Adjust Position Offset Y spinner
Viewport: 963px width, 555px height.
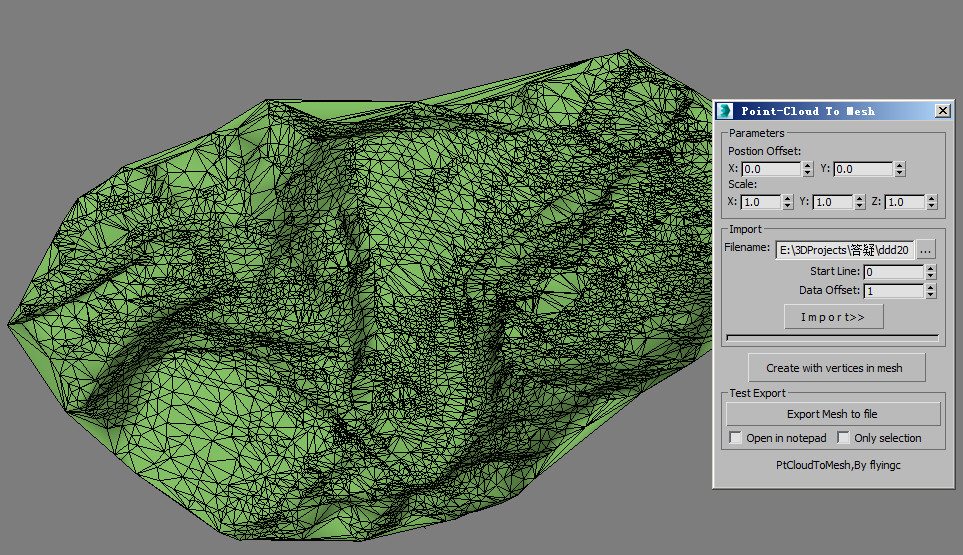(x=900, y=169)
